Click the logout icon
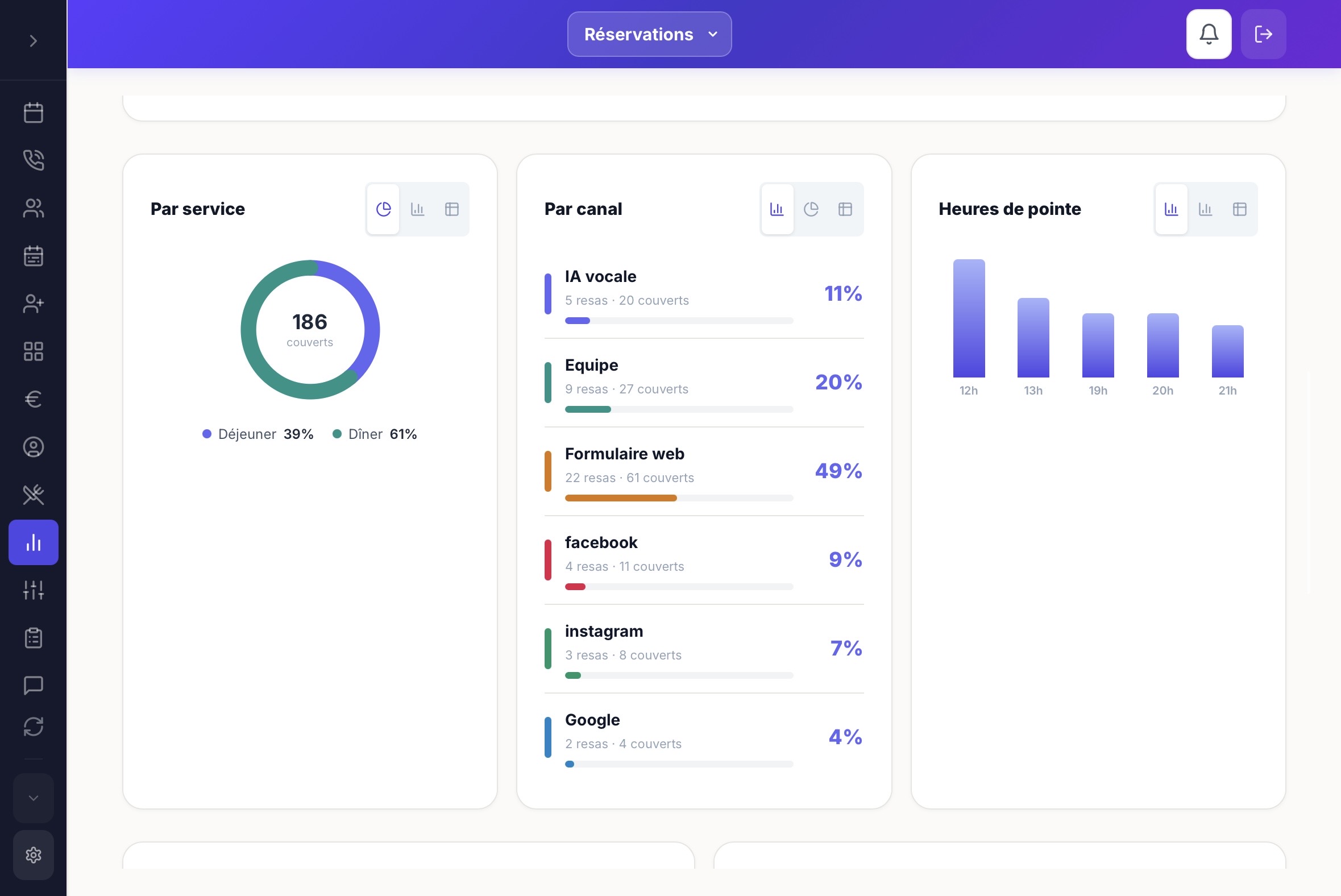 1263,34
